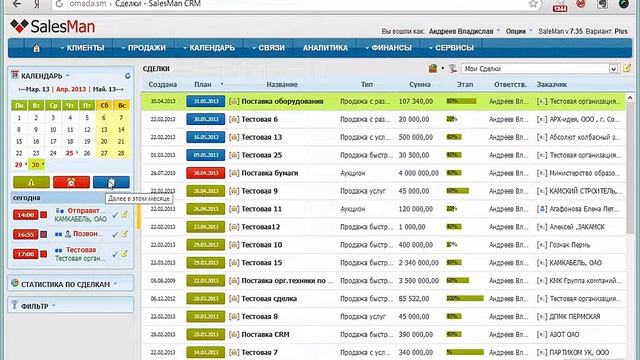Mark 16:55 task as done
The height and width of the screenshot is (360, 640).
pos(115,234)
